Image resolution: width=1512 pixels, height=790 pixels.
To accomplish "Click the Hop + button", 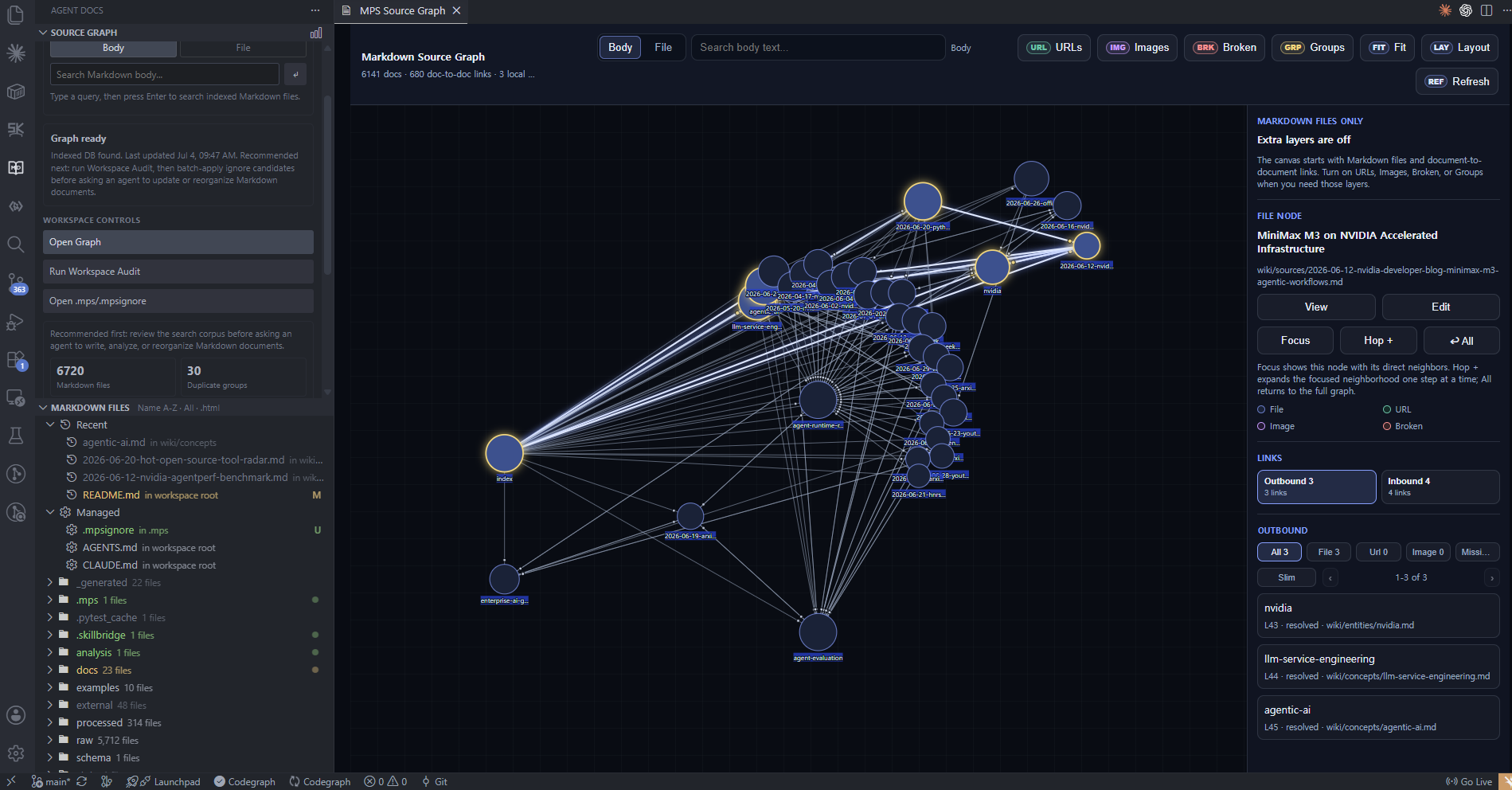I will click(x=1378, y=340).
